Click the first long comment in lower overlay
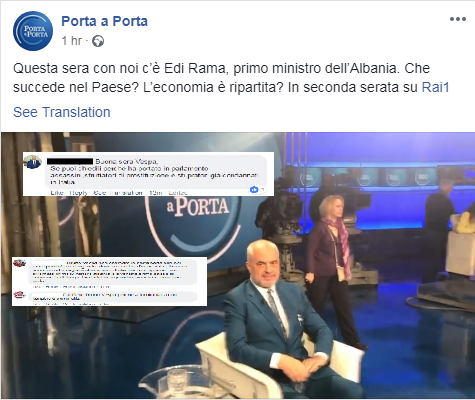475x400 pixels. click(x=113, y=272)
